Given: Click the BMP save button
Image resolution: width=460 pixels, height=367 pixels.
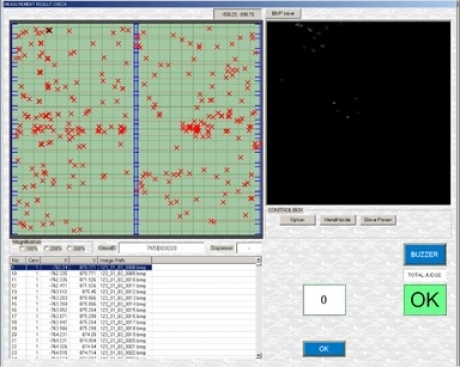Looking at the screenshot, I should (x=283, y=14).
